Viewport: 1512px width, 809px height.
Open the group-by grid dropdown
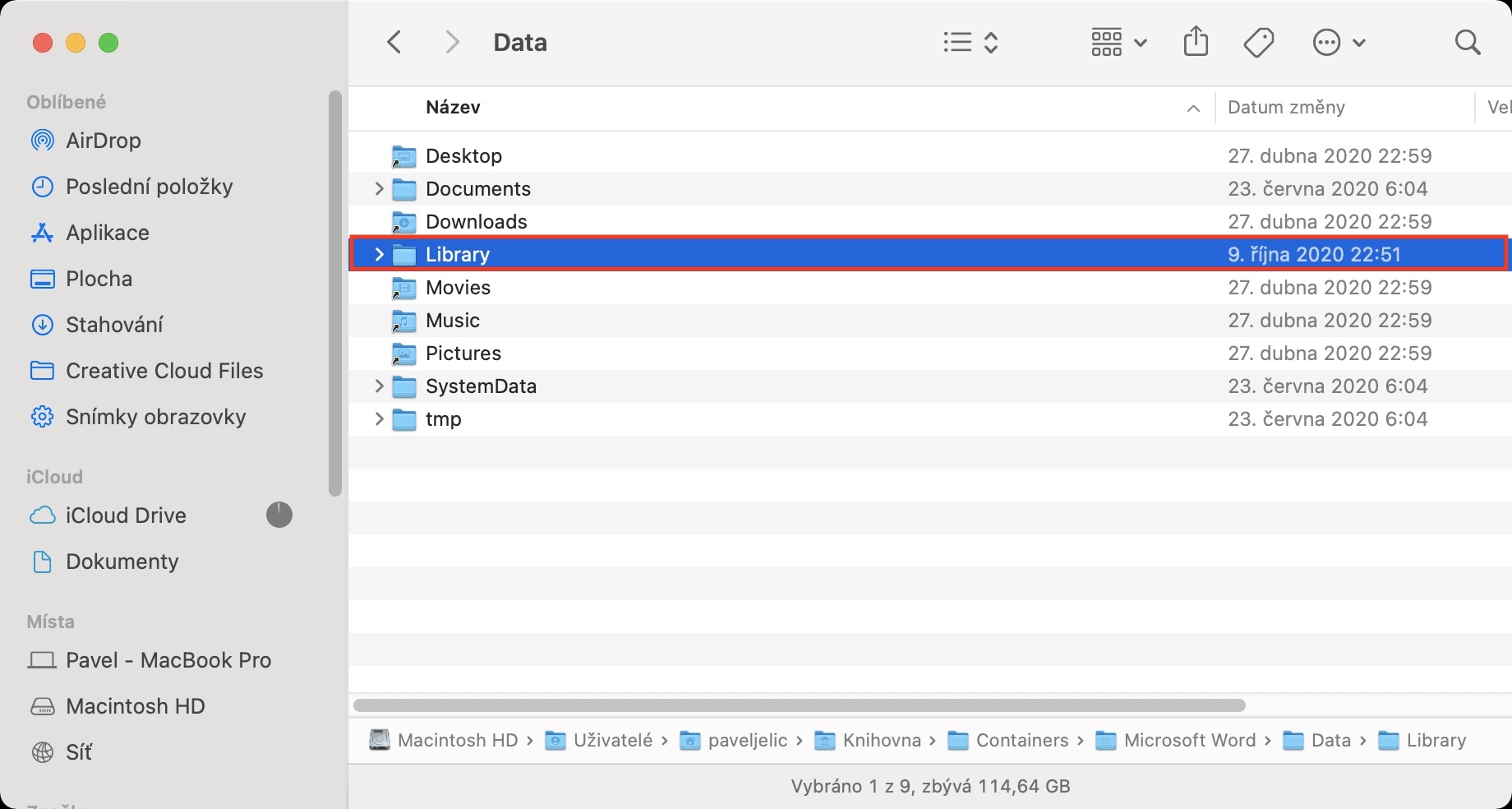1118,42
